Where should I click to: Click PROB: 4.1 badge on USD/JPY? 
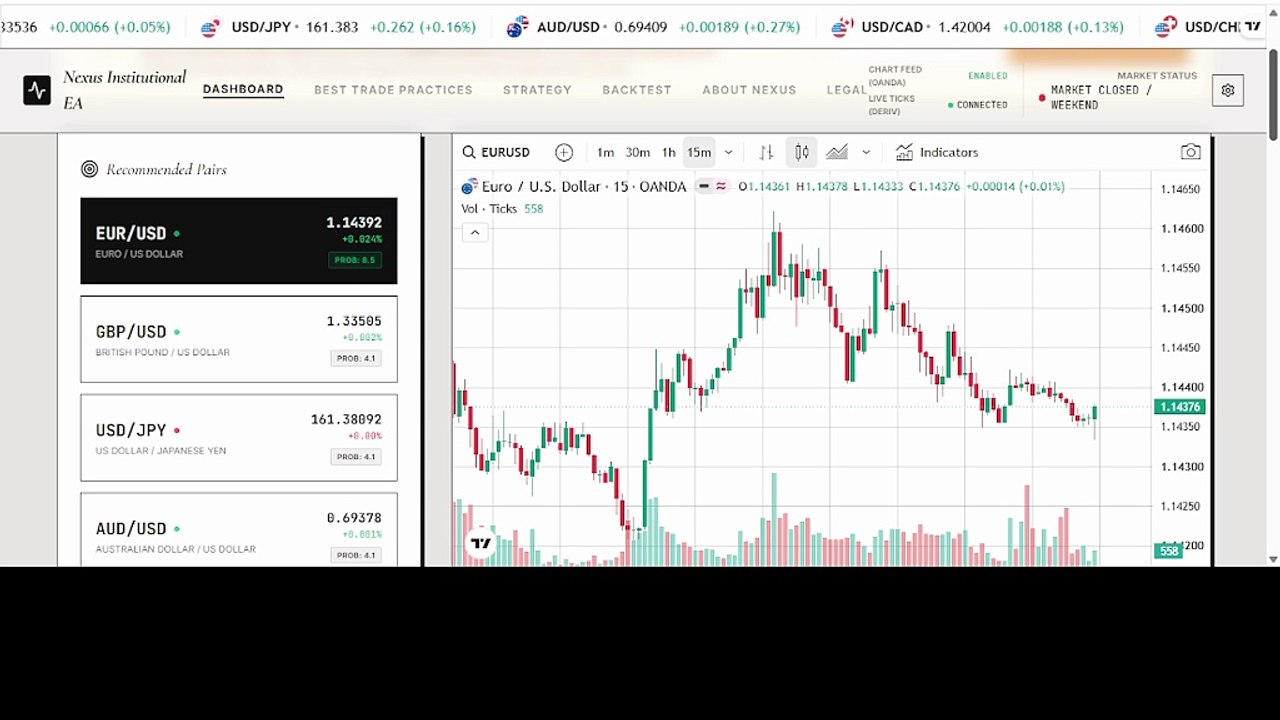click(355, 456)
